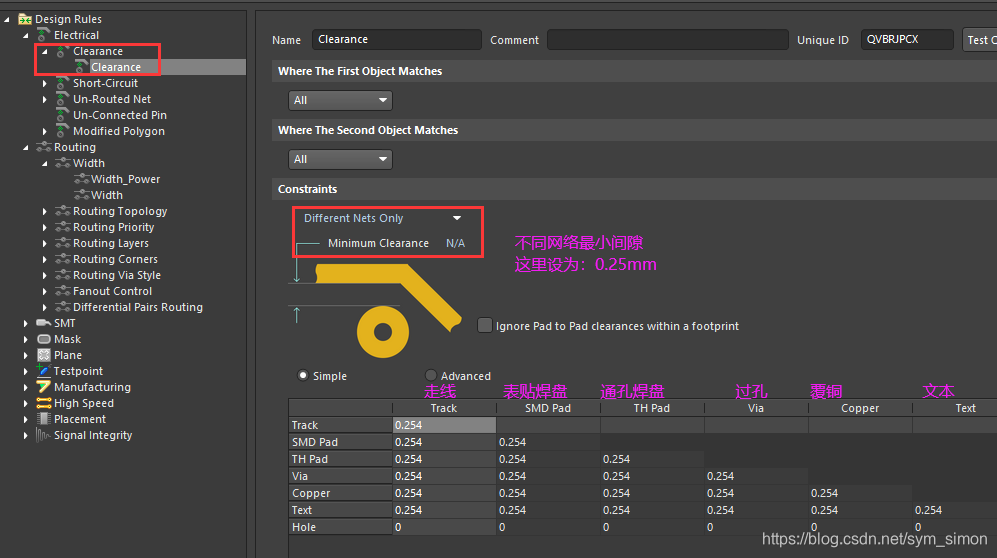The width and height of the screenshot is (997, 558).
Task: Open the first object matches All dropdown
Action: pyautogui.click(x=340, y=100)
